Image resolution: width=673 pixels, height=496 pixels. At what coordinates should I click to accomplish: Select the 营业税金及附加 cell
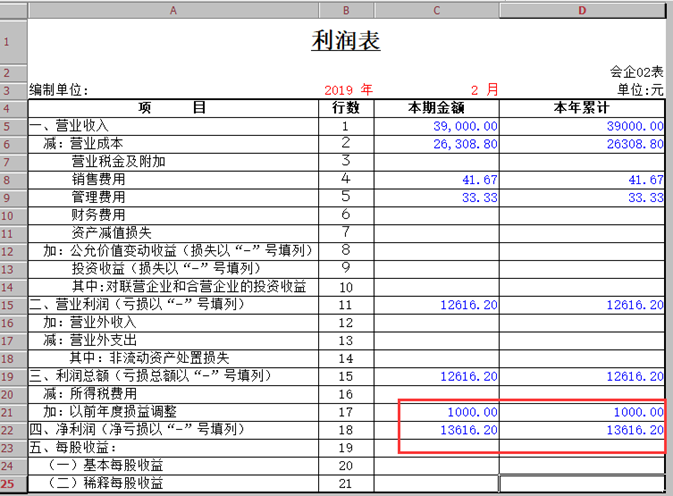(173, 162)
